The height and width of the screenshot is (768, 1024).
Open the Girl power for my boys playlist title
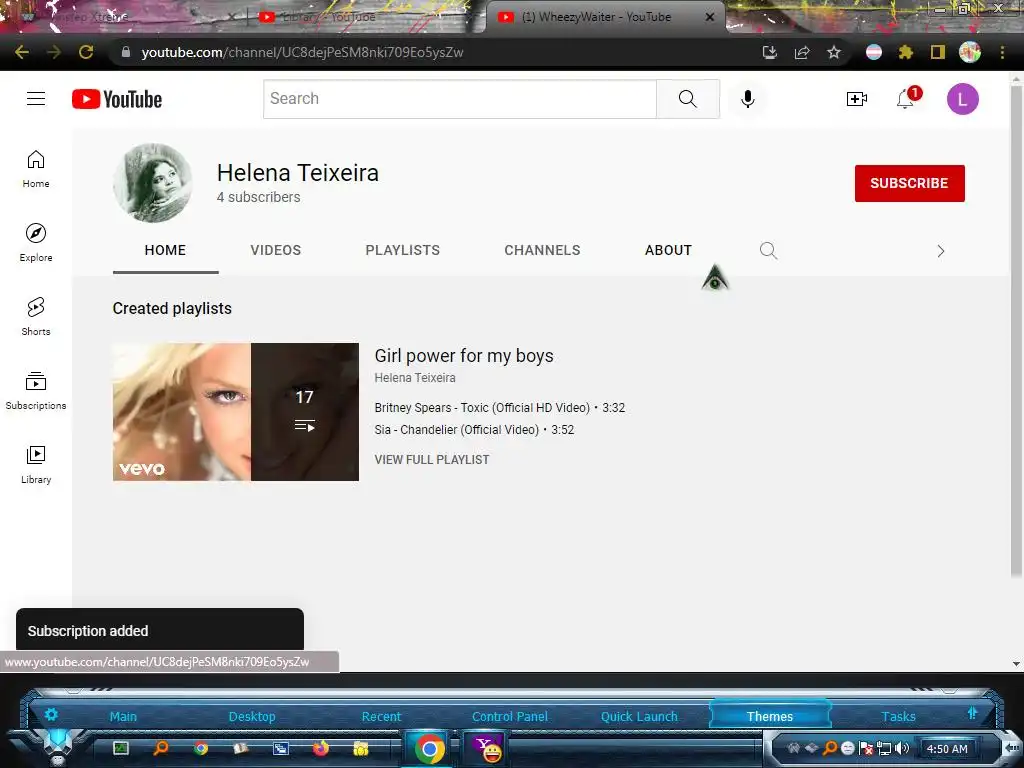point(464,355)
